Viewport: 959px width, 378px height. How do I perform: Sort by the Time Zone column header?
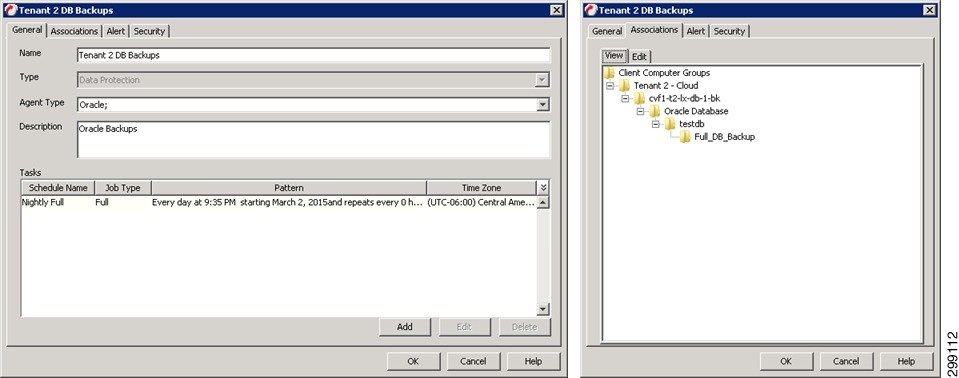tap(481, 188)
